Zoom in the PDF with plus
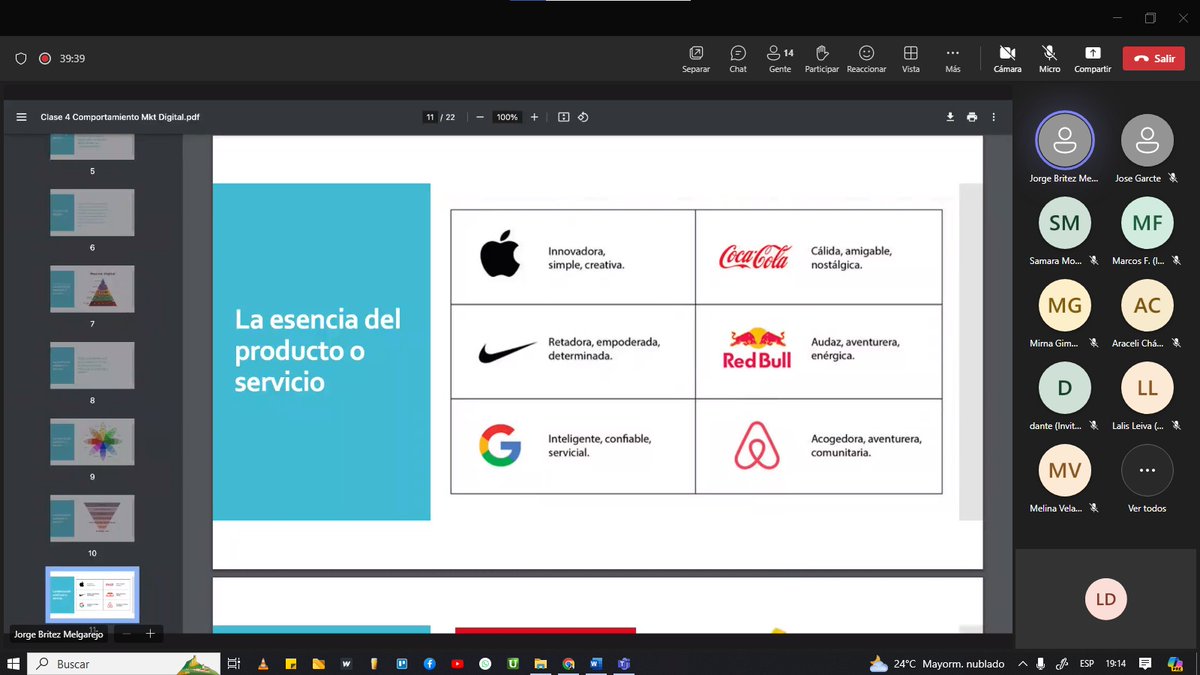The image size is (1200, 675). pyautogui.click(x=534, y=117)
